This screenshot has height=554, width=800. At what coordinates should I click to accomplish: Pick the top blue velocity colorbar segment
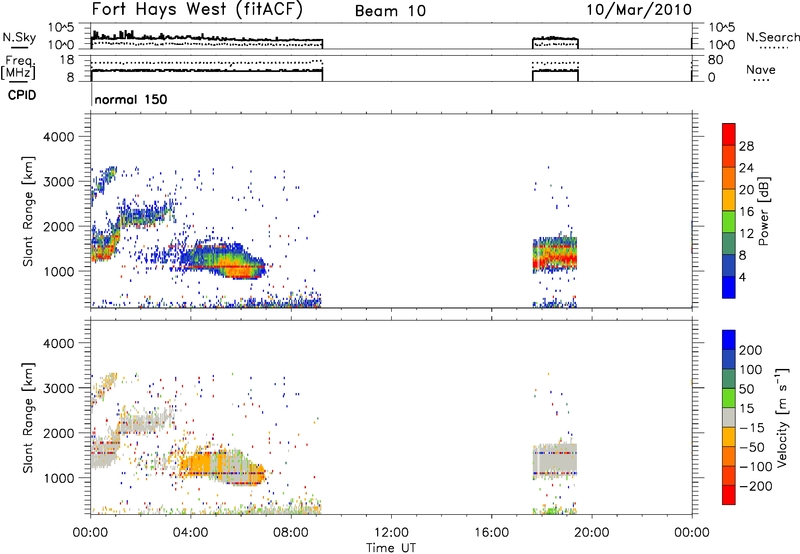(729, 340)
